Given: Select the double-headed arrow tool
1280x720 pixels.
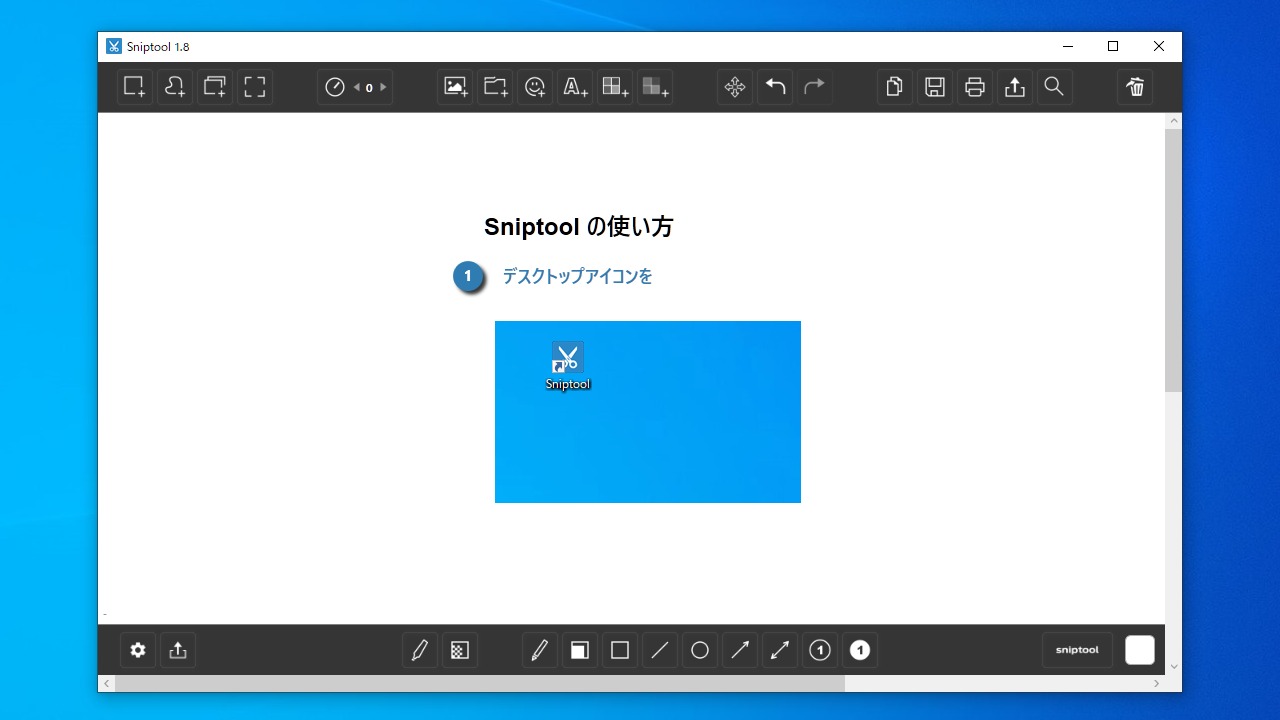Looking at the screenshot, I should click(x=780, y=650).
